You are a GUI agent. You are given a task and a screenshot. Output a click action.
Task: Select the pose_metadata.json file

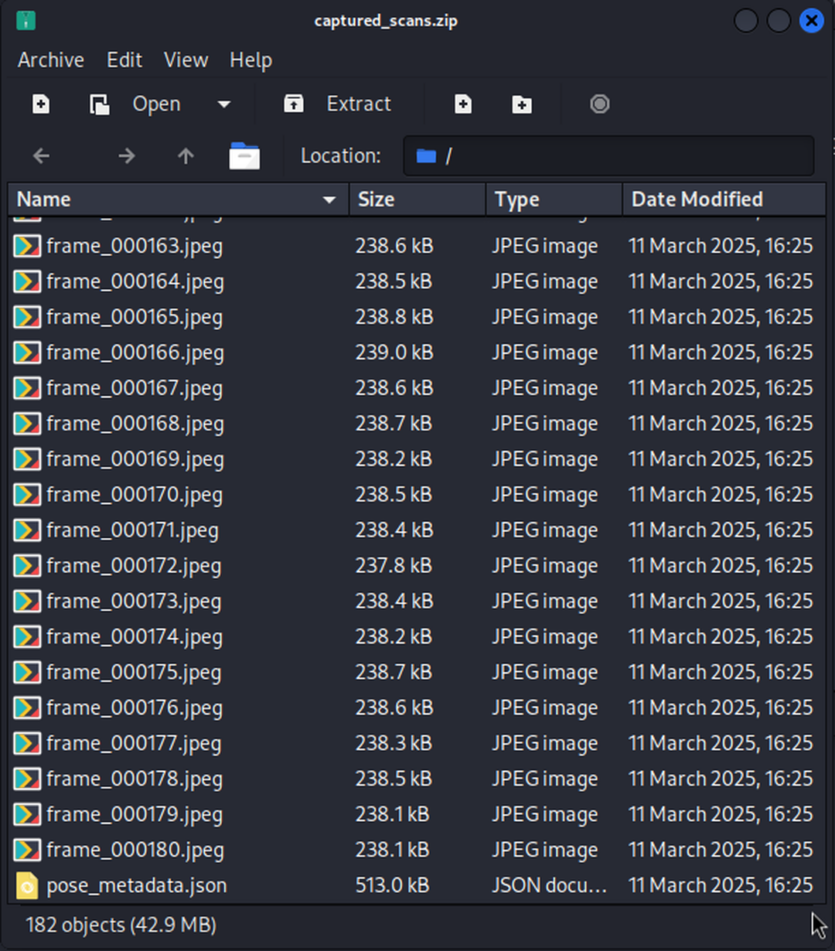point(136,885)
